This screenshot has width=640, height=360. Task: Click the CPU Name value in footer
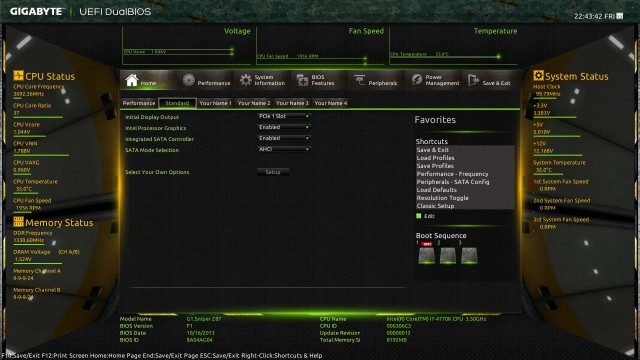tap(436, 319)
